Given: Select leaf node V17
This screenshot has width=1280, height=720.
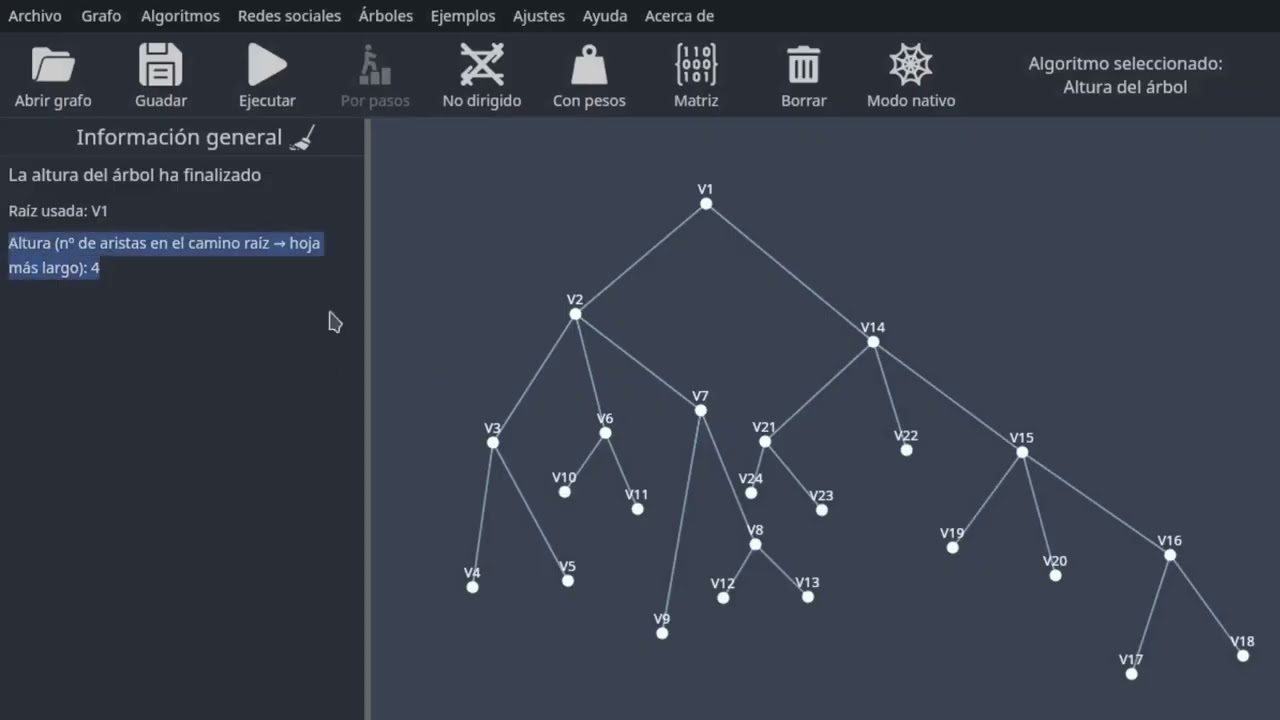Looking at the screenshot, I should tap(1131, 674).
